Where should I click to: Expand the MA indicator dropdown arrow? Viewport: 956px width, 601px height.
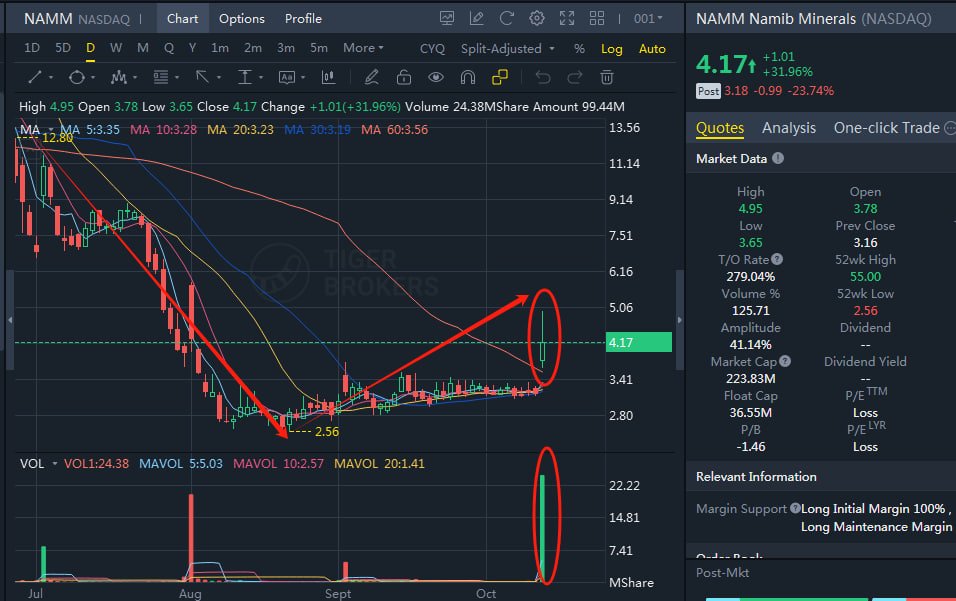[x=51, y=129]
